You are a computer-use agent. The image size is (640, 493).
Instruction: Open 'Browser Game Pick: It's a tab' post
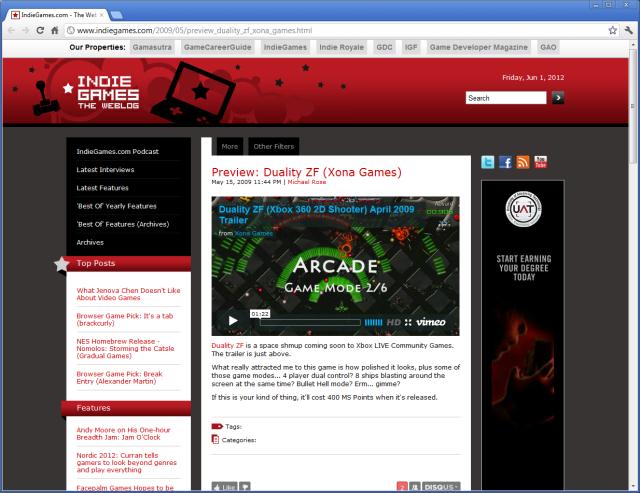[125, 319]
